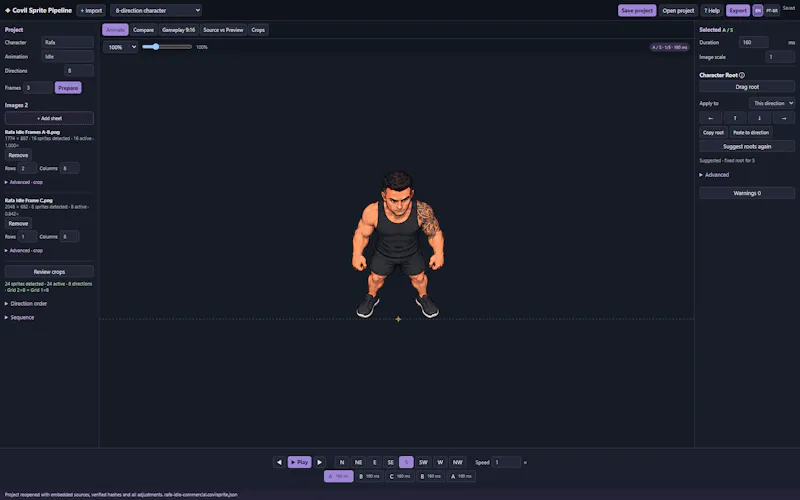Screen dimensions: 800x500
Task: Expand the Sequence section
Action: [19, 317]
